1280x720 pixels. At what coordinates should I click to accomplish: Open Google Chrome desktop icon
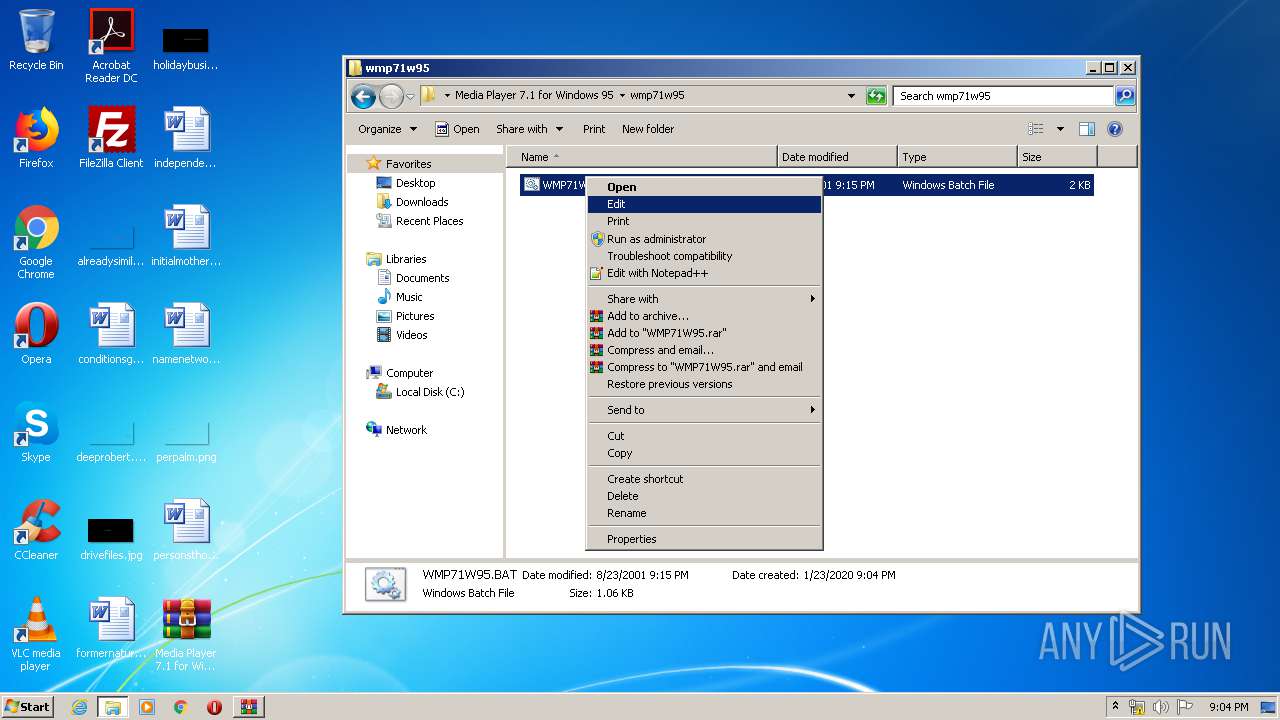(x=36, y=242)
